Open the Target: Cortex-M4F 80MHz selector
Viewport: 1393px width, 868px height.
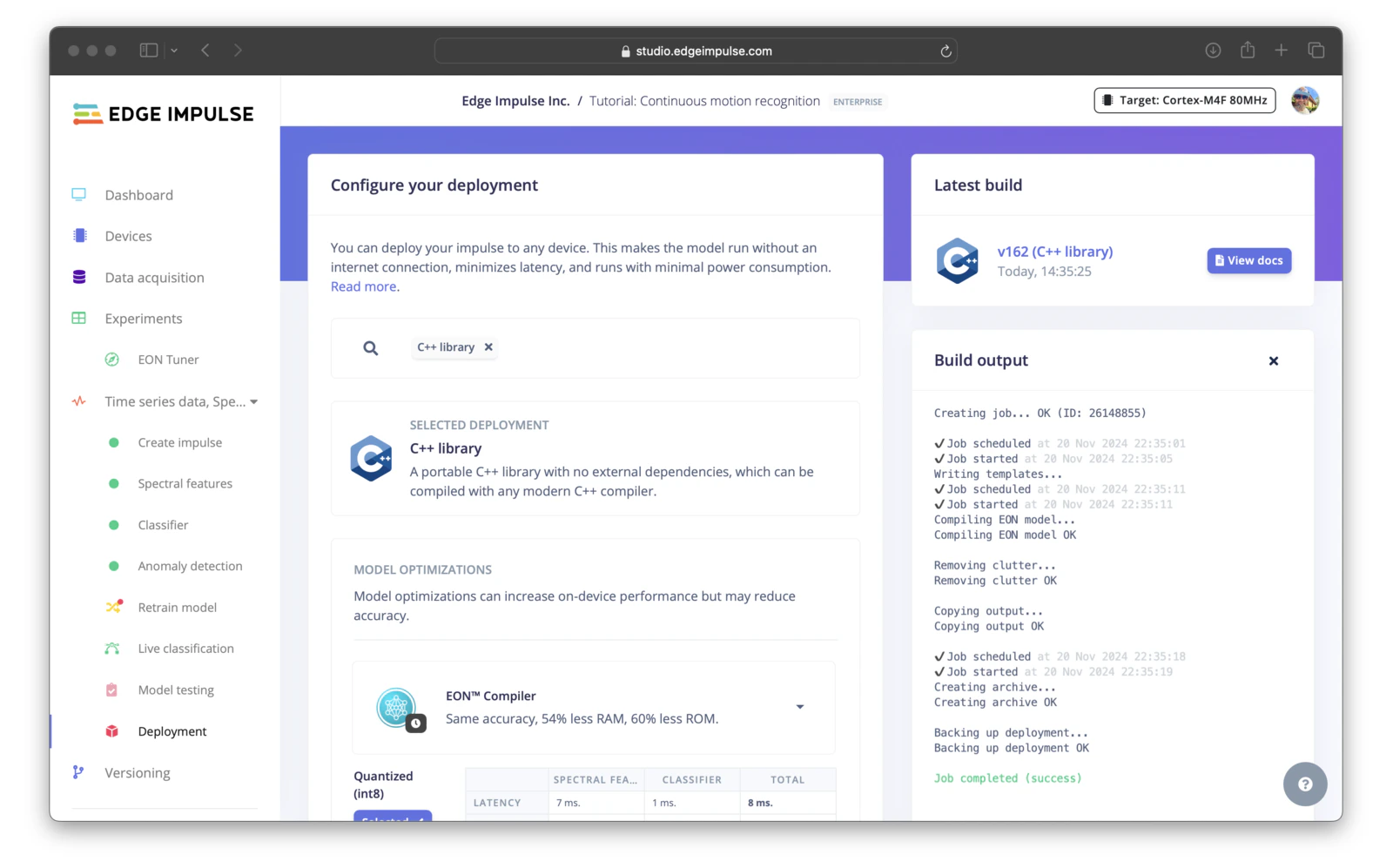coord(1184,99)
